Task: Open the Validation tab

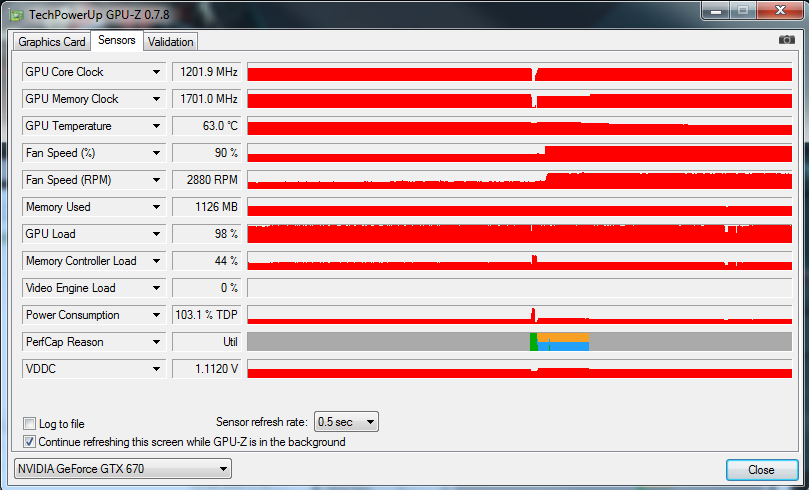Action: click(x=170, y=42)
